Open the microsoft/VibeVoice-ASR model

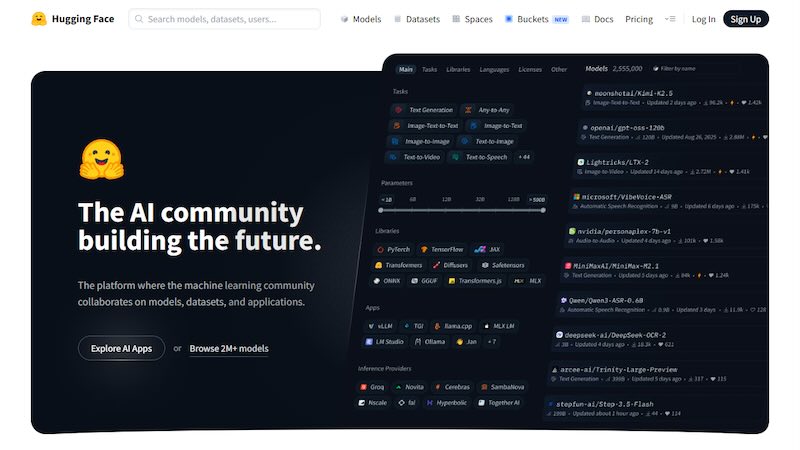pos(627,197)
